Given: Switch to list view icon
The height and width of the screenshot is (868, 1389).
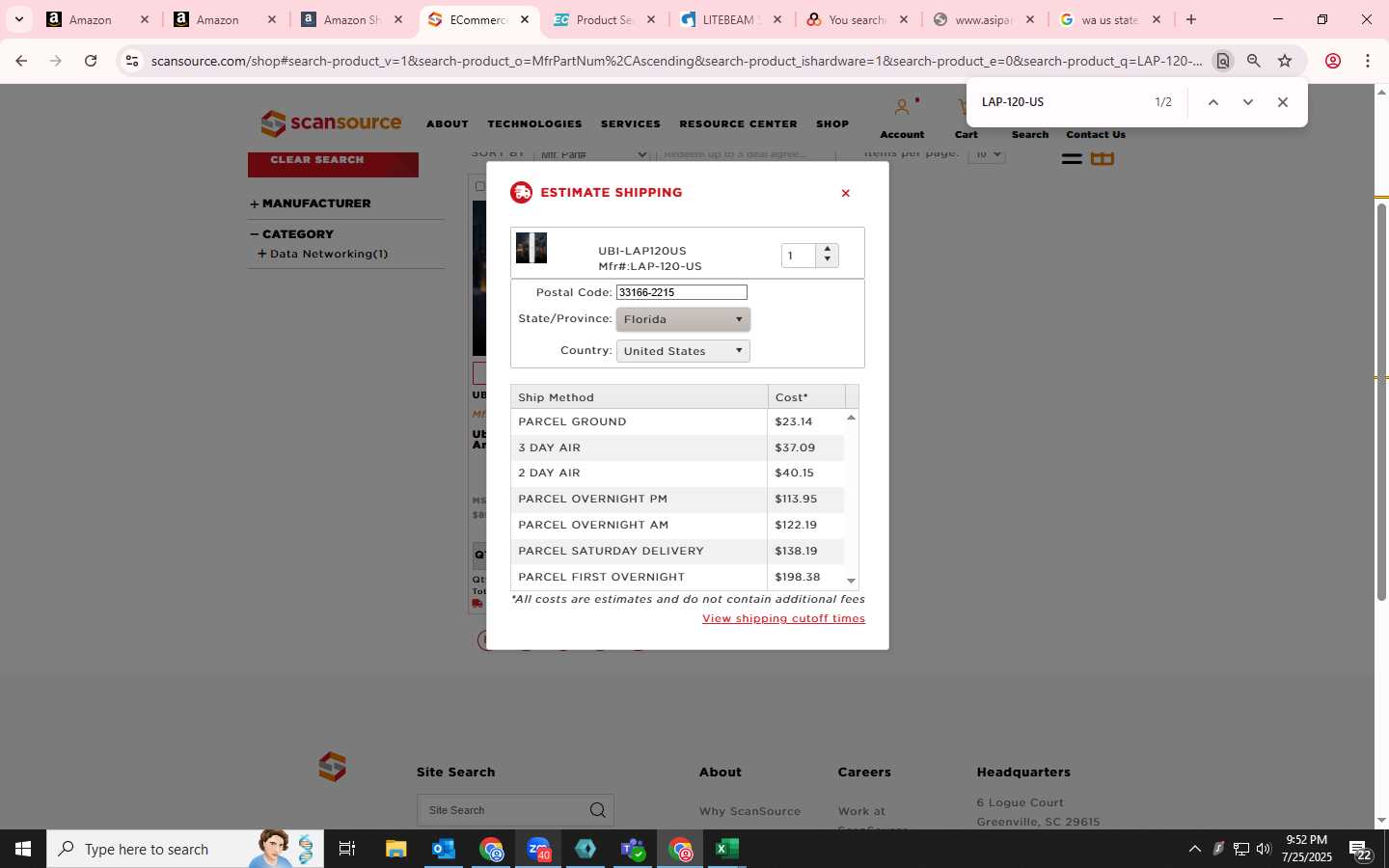Looking at the screenshot, I should [1072, 158].
